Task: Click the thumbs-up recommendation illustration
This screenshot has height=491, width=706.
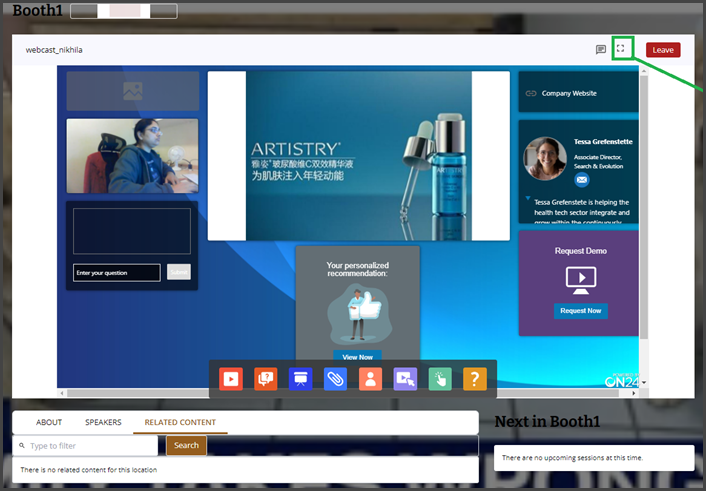Action: pyautogui.click(x=359, y=314)
